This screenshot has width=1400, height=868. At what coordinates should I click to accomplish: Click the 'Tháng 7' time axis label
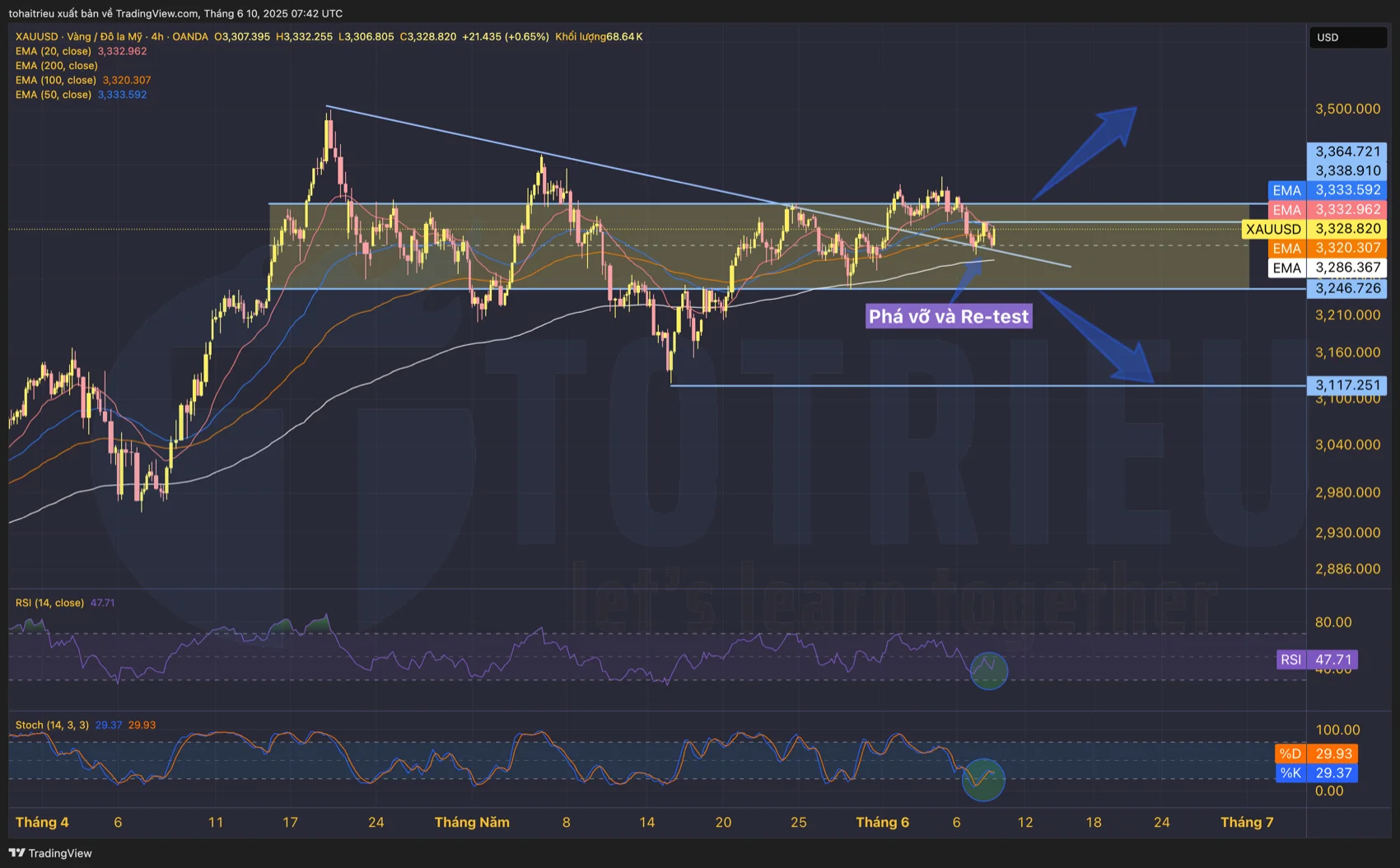1247,822
